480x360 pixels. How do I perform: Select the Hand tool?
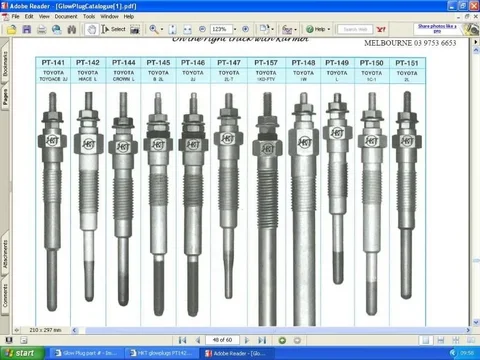click(91, 30)
